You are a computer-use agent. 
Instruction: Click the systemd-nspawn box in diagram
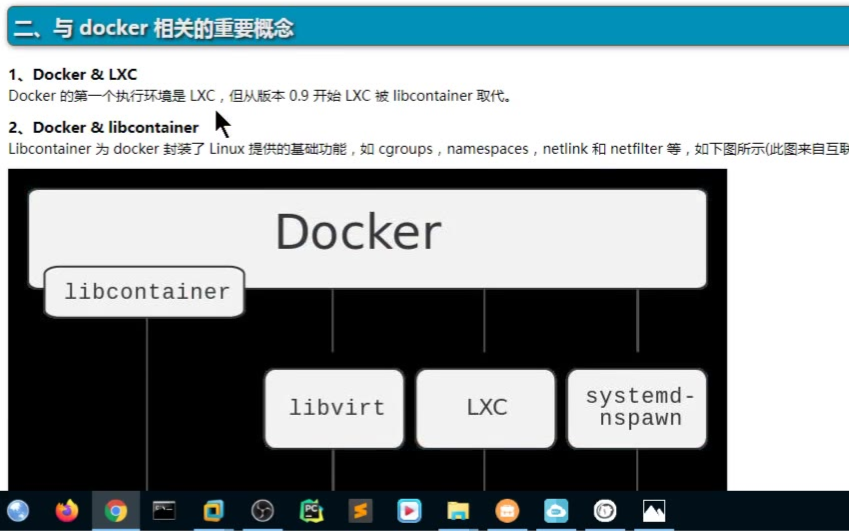click(637, 409)
